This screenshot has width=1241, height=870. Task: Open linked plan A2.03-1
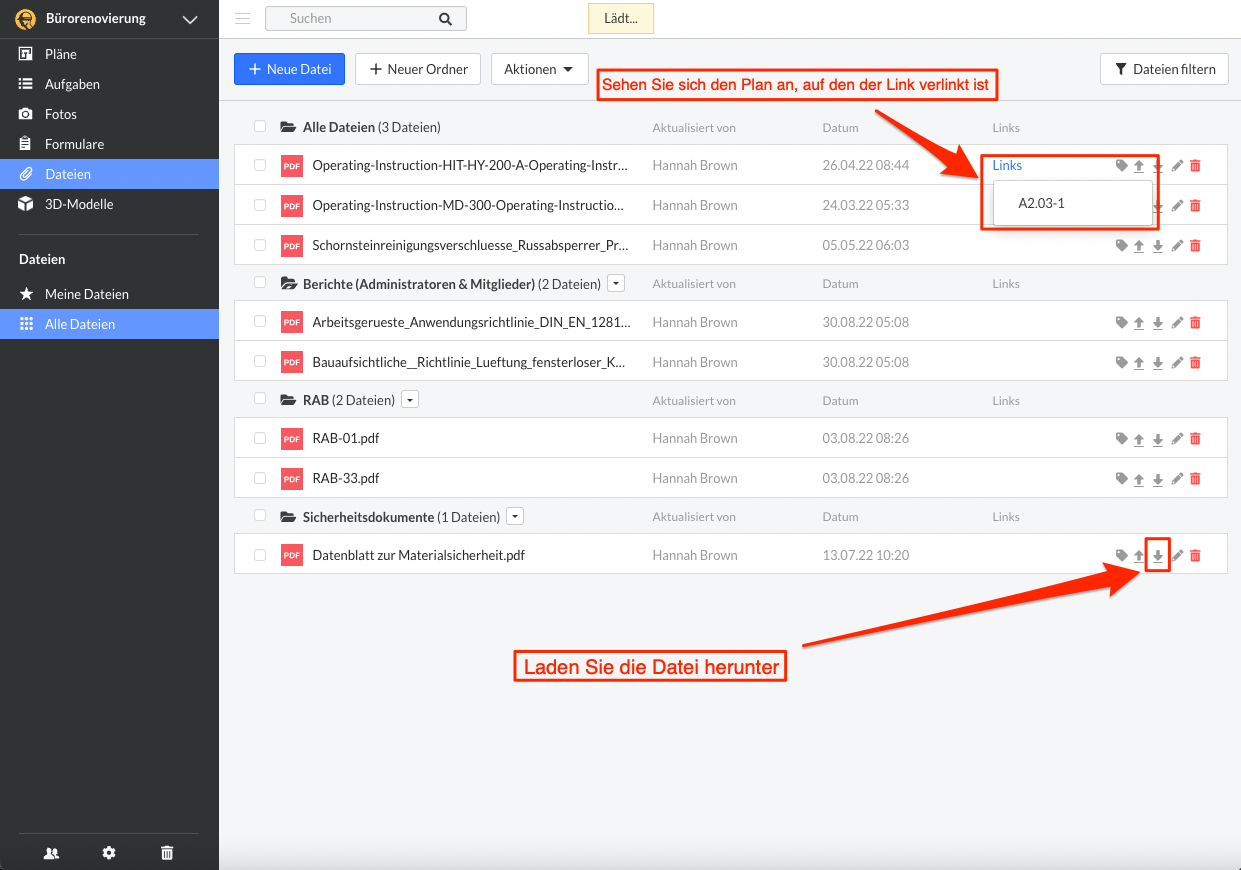(x=1041, y=203)
